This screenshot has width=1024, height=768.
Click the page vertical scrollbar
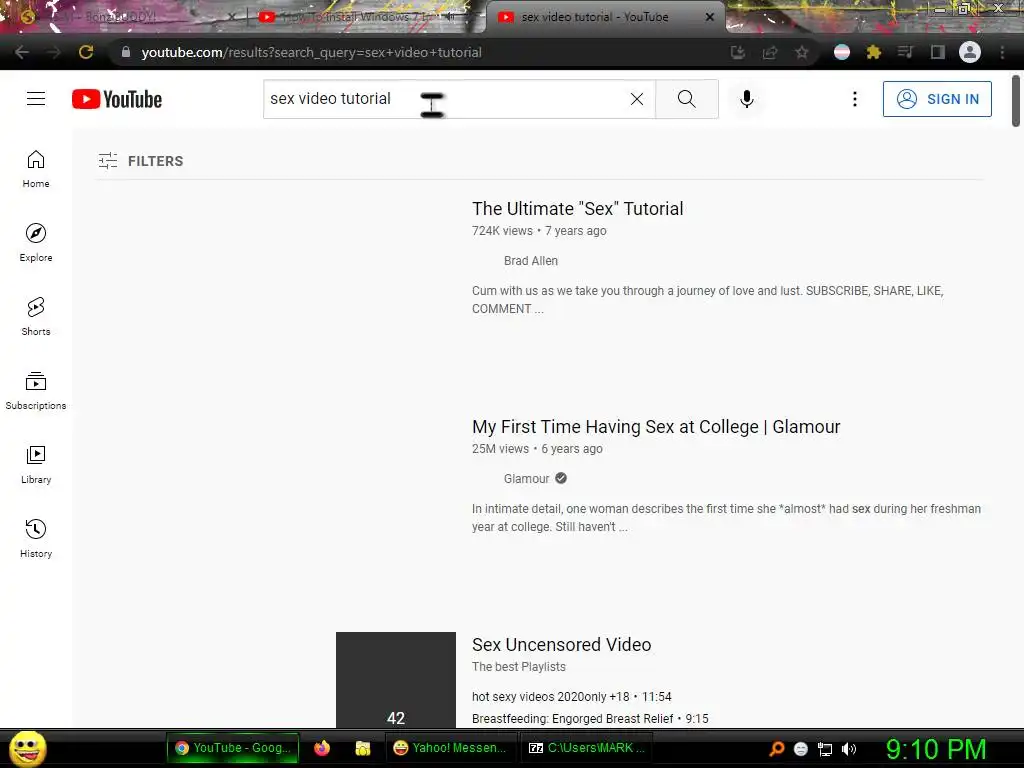1016,101
